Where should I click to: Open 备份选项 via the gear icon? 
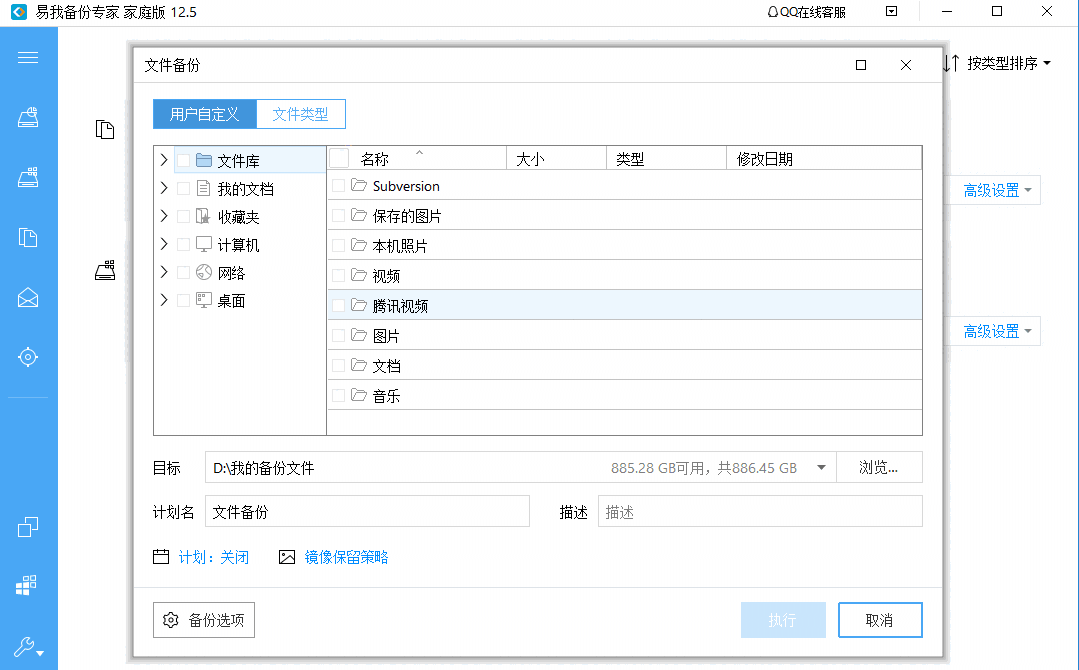click(203, 620)
